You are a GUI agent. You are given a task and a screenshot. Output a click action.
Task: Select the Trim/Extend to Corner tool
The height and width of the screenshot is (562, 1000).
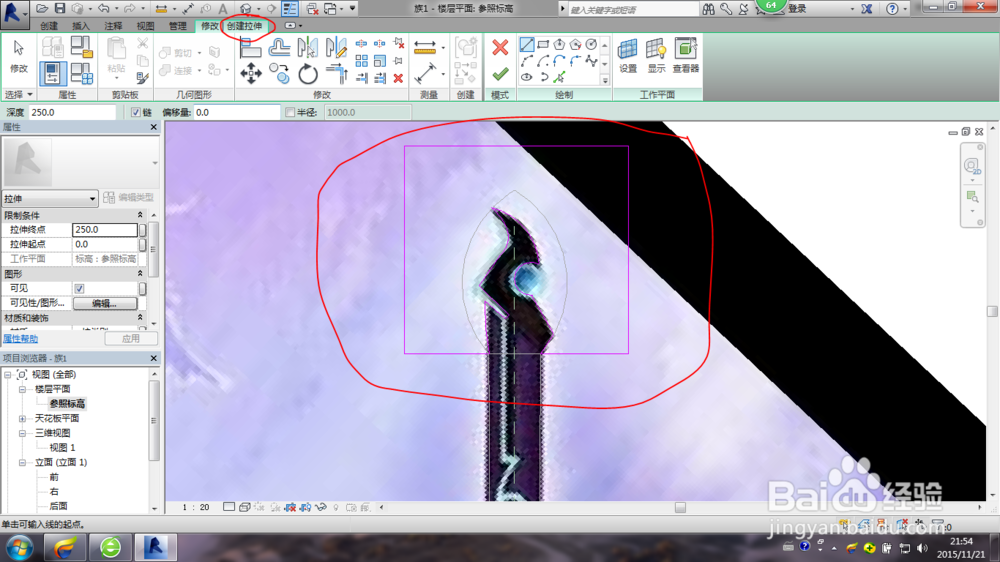(335, 73)
